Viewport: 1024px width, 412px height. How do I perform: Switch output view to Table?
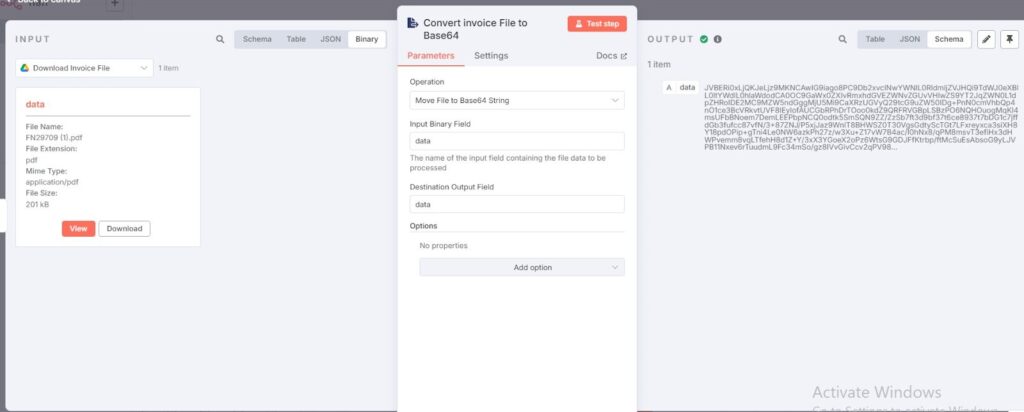click(875, 39)
